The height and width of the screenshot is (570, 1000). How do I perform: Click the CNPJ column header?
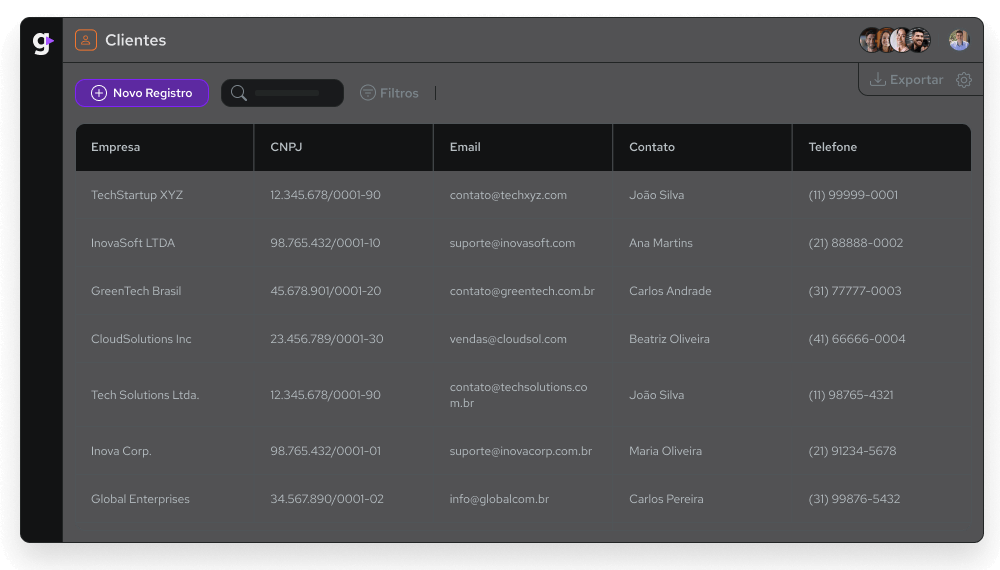coord(286,147)
